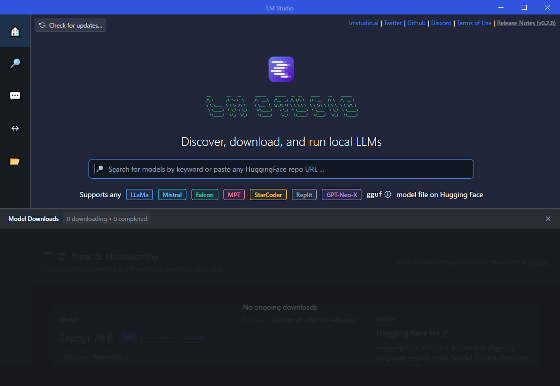Select the MPT architecture tag
The image size is (560, 386).
coord(234,195)
